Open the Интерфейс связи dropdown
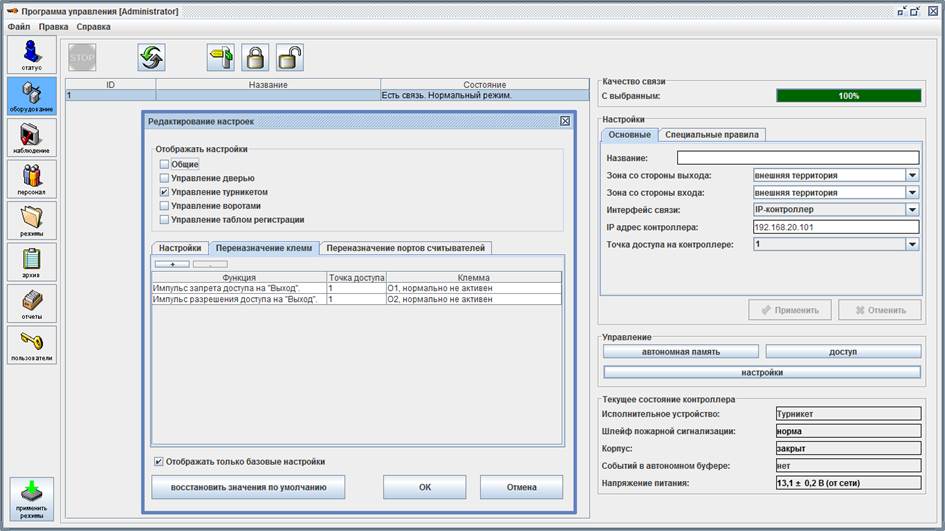Screen dimensions: 945x531 [x=911, y=210]
